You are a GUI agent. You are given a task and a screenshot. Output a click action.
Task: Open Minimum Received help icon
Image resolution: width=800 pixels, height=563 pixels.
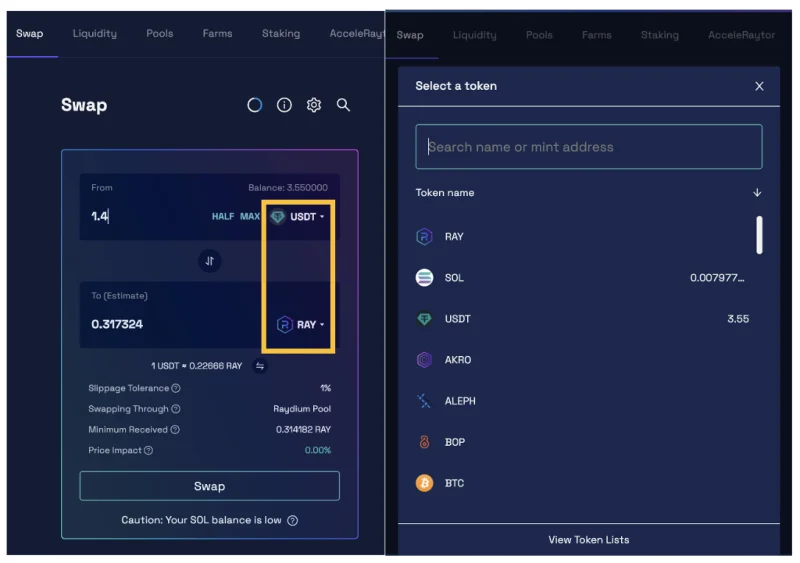[175, 430]
